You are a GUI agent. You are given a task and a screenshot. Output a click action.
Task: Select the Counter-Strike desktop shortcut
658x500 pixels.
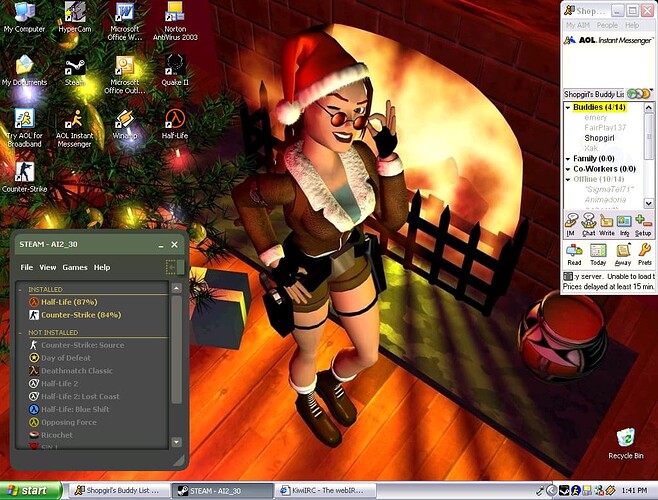24,177
